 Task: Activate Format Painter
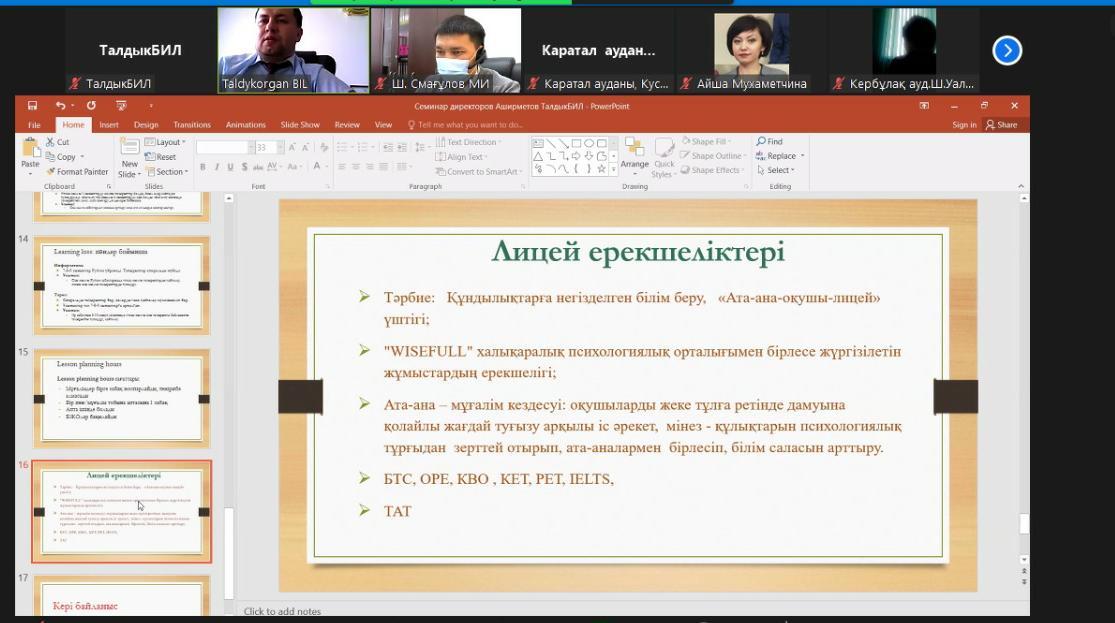77,171
